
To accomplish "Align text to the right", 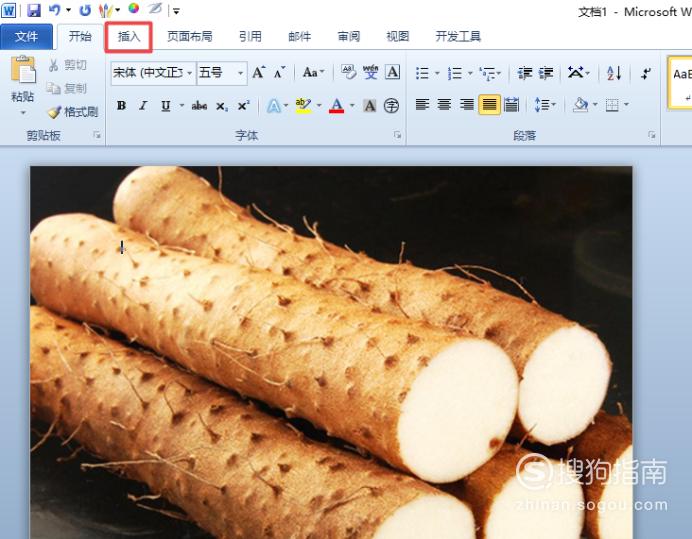I will (x=466, y=105).
